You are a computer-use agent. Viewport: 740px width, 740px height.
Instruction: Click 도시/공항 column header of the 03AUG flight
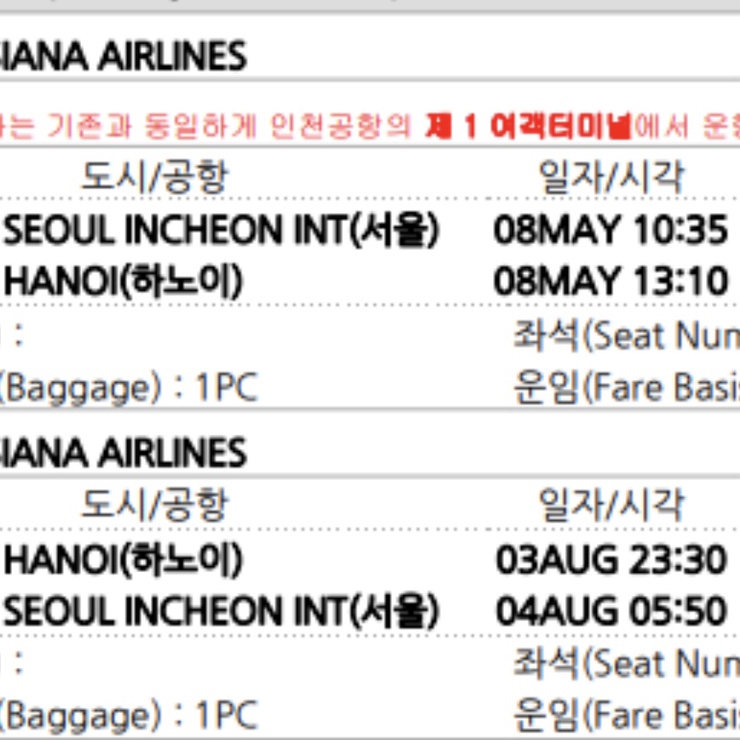coord(155,505)
